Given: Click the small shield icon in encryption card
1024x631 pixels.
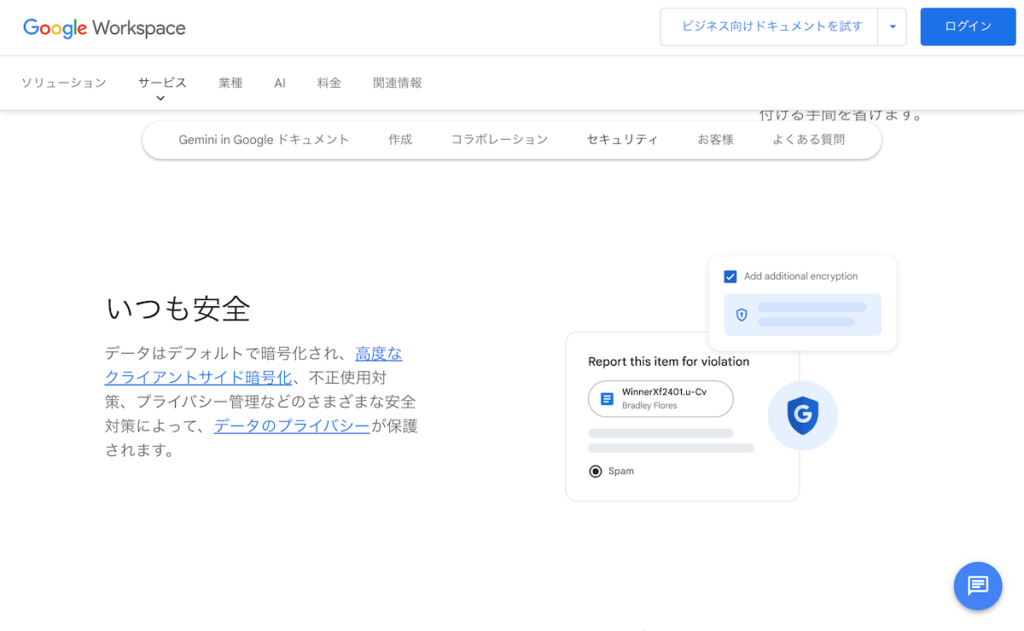Looking at the screenshot, I should (x=741, y=315).
